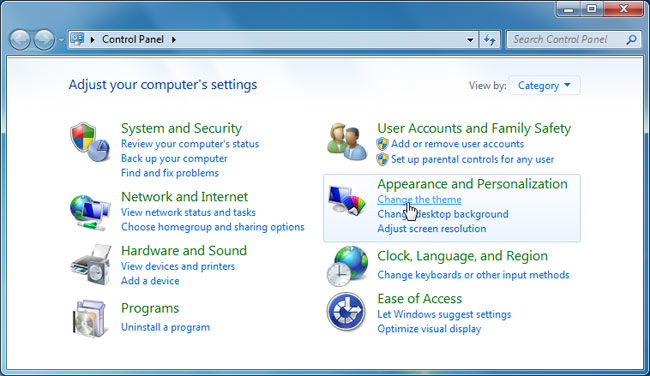
Task: Click Let Windows suggest settings
Action: [444, 314]
